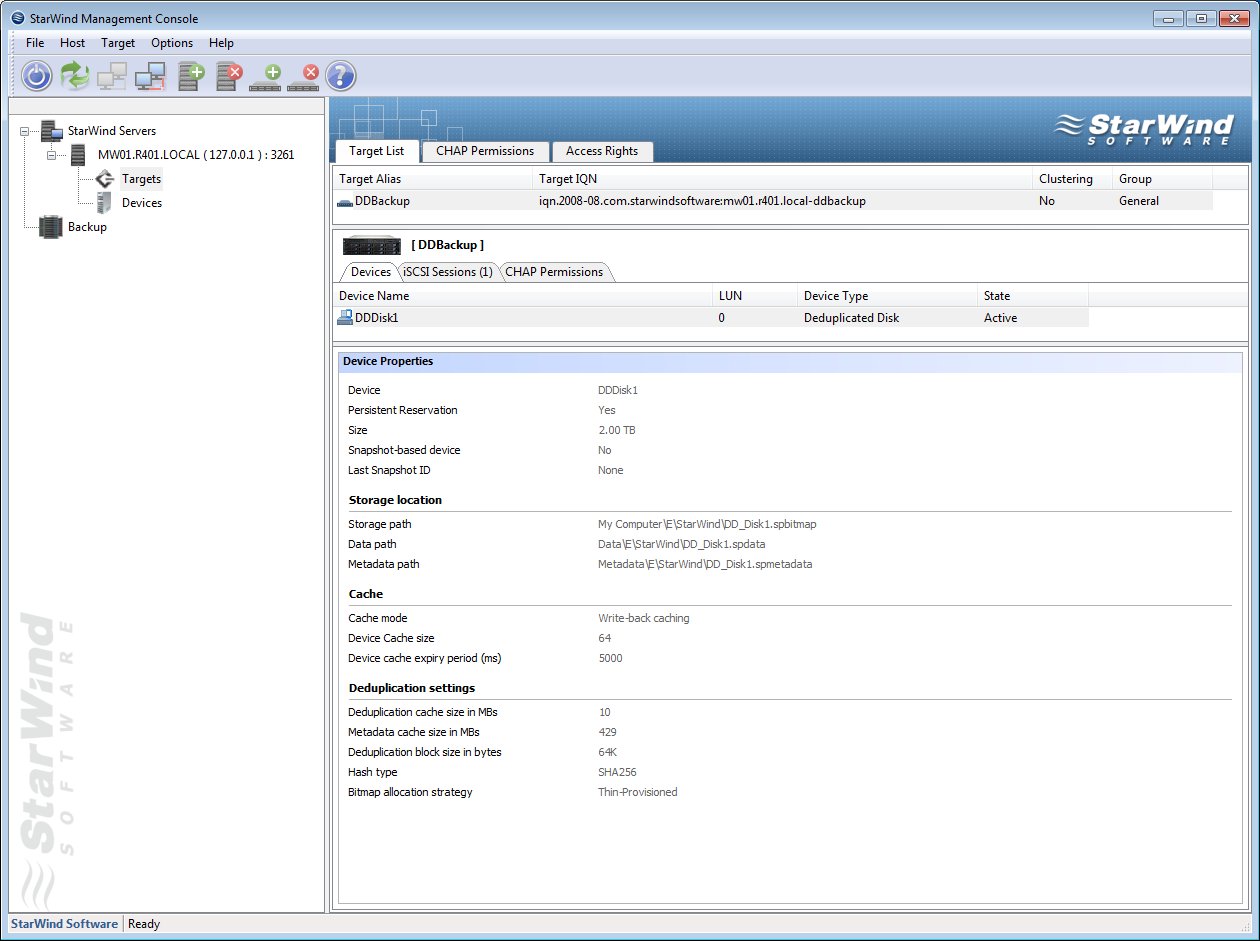Click the DDBackup target row icon
Viewport: 1260px width, 941px height.
345,201
